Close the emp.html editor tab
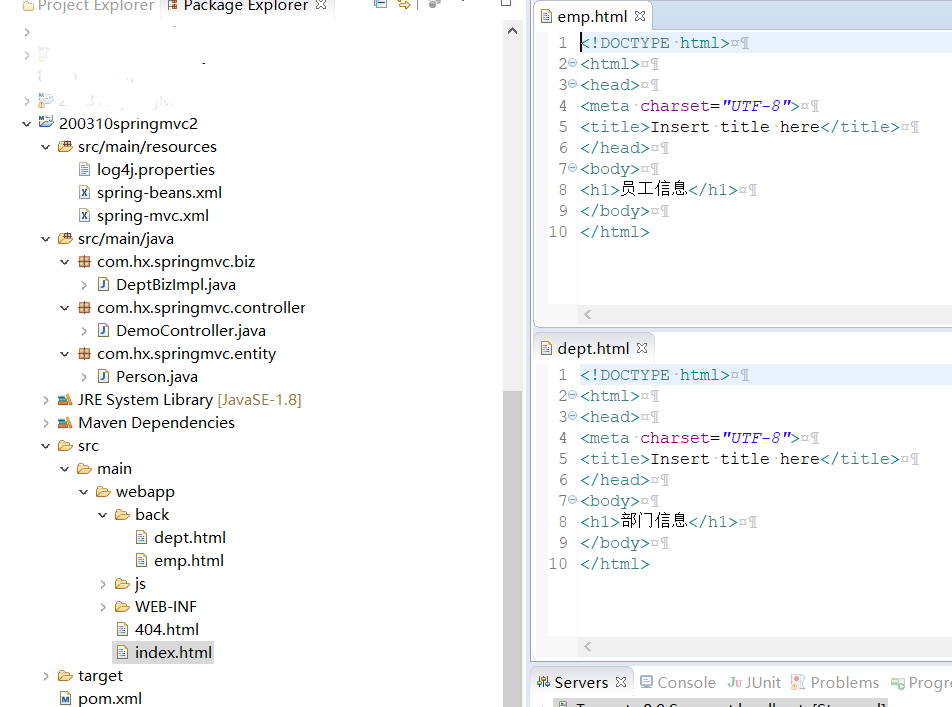952x707 pixels. [x=640, y=16]
